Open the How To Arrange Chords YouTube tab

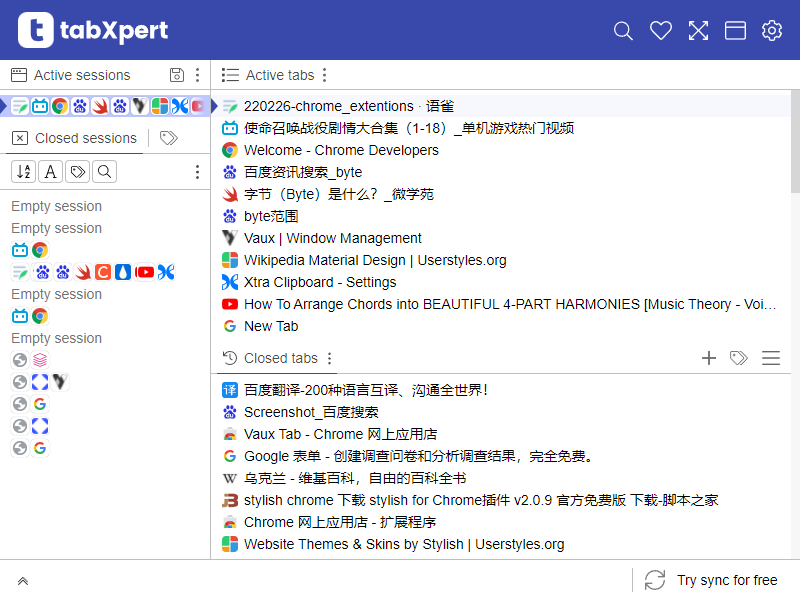tap(501, 304)
